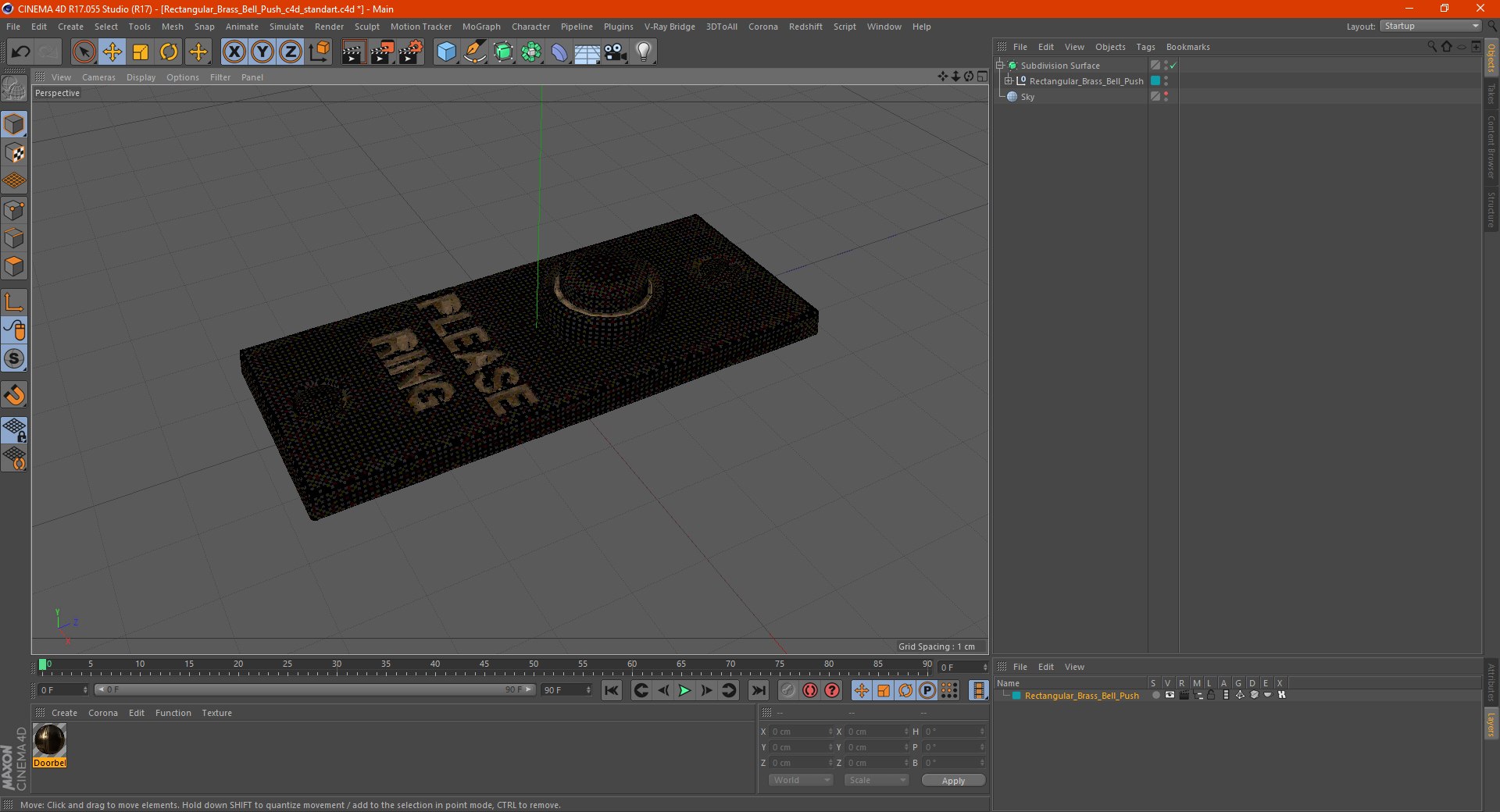Click the Axis L-shaped icon in sidebar
This screenshot has width=1500, height=812.
pyautogui.click(x=15, y=302)
